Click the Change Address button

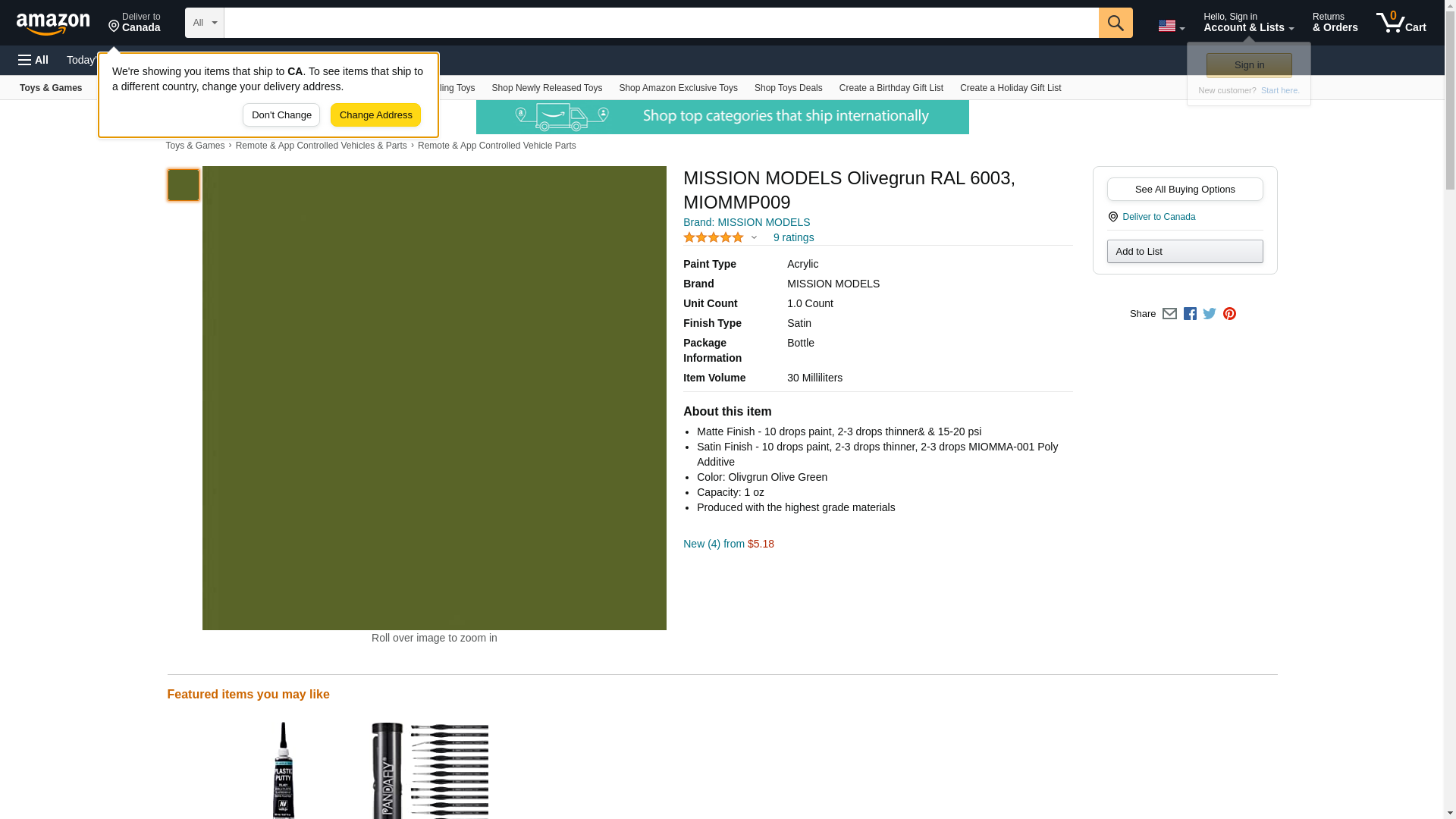[x=375, y=115]
